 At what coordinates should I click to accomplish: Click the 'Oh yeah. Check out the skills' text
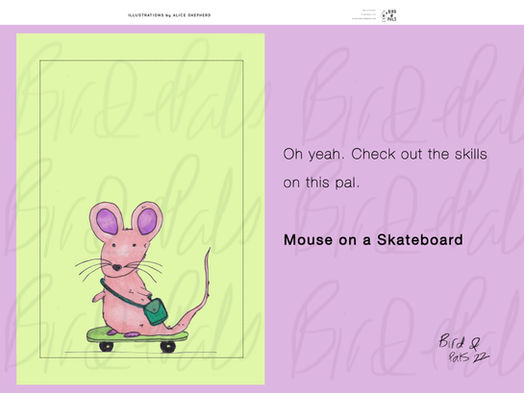(385, 154)
